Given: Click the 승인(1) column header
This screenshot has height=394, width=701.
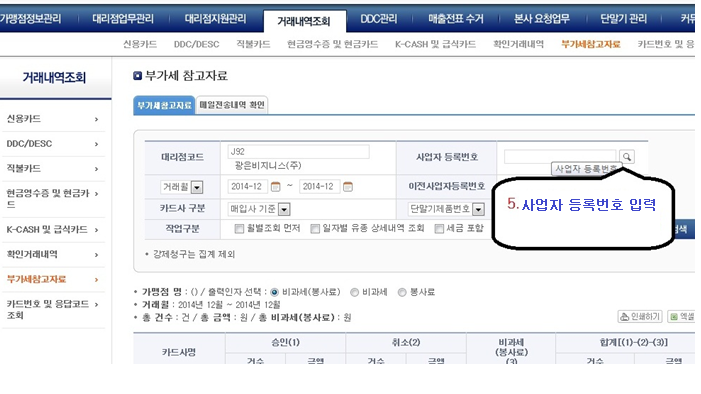Looking at the screenshot, I should click(286, 343).
